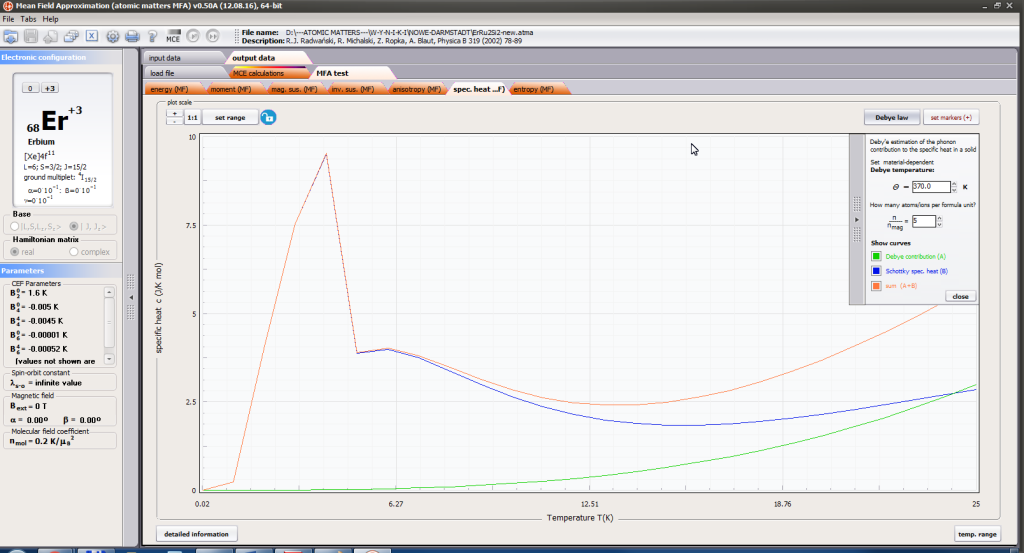Image resolution: width=1024 pixels, height=553 pixels.
Task: Increase the Debye temperature with the up spinner
Action: click(x=954, y=183)
